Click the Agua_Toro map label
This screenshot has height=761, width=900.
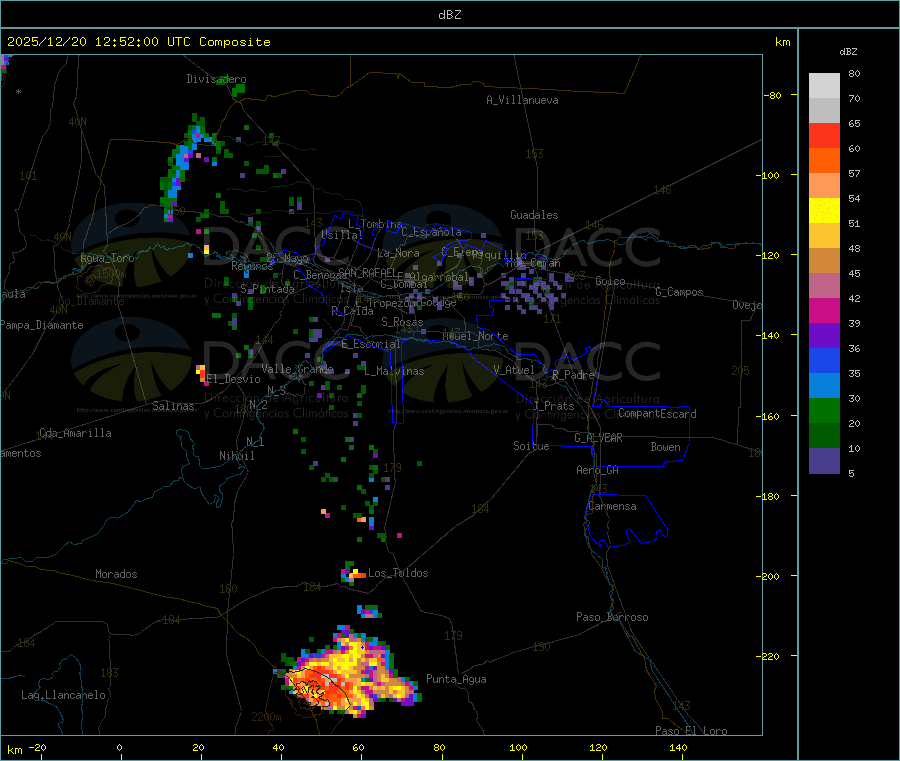tap(107, 258)
